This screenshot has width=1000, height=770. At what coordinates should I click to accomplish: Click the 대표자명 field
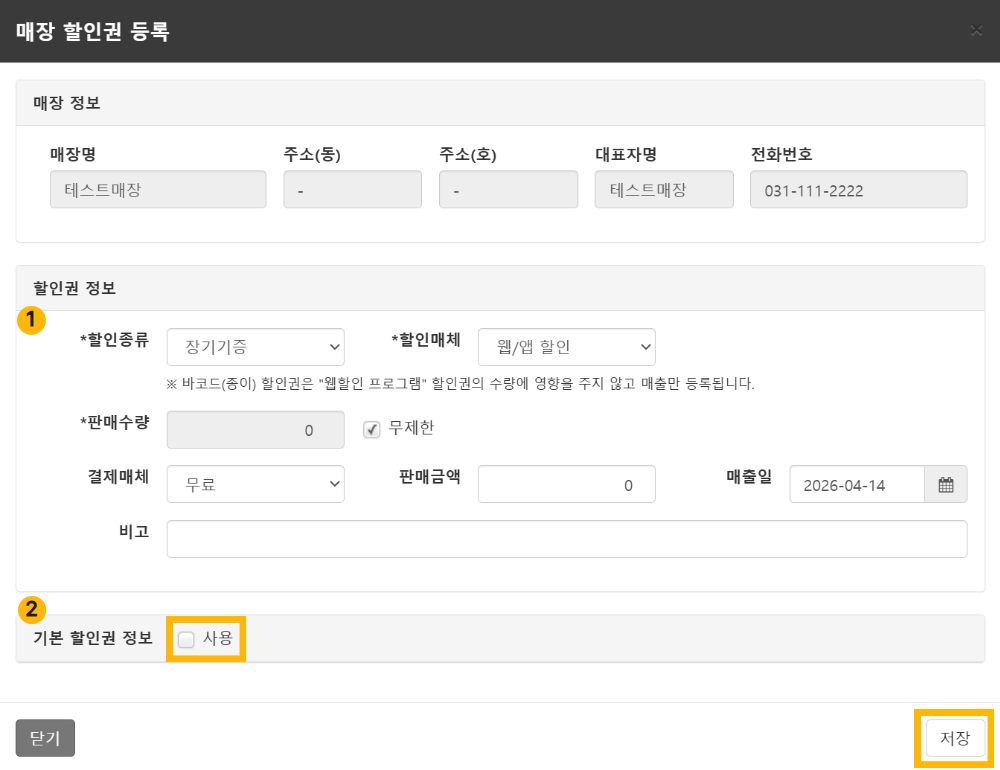point(664,189)
